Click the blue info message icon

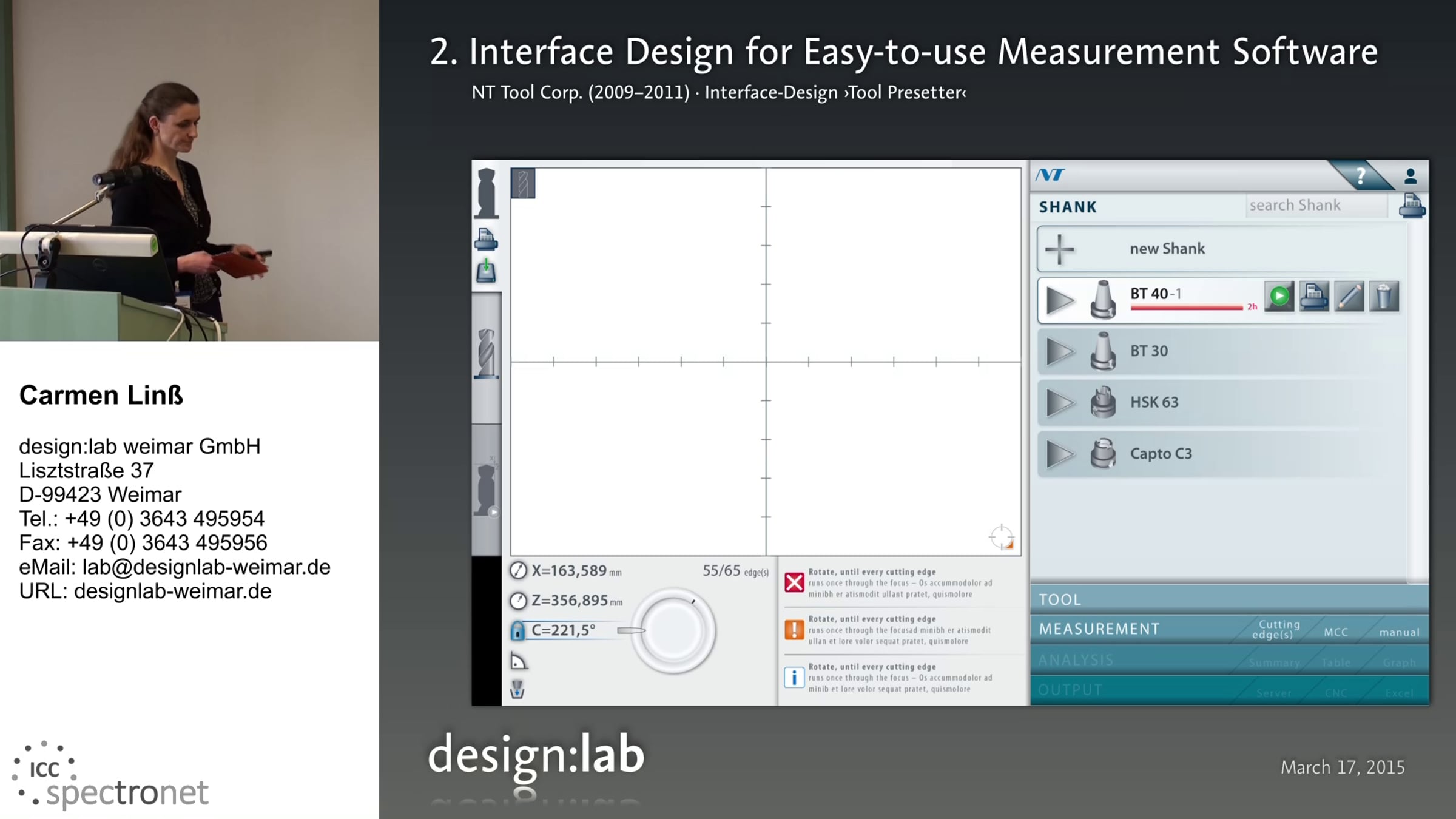pos(794,677)
